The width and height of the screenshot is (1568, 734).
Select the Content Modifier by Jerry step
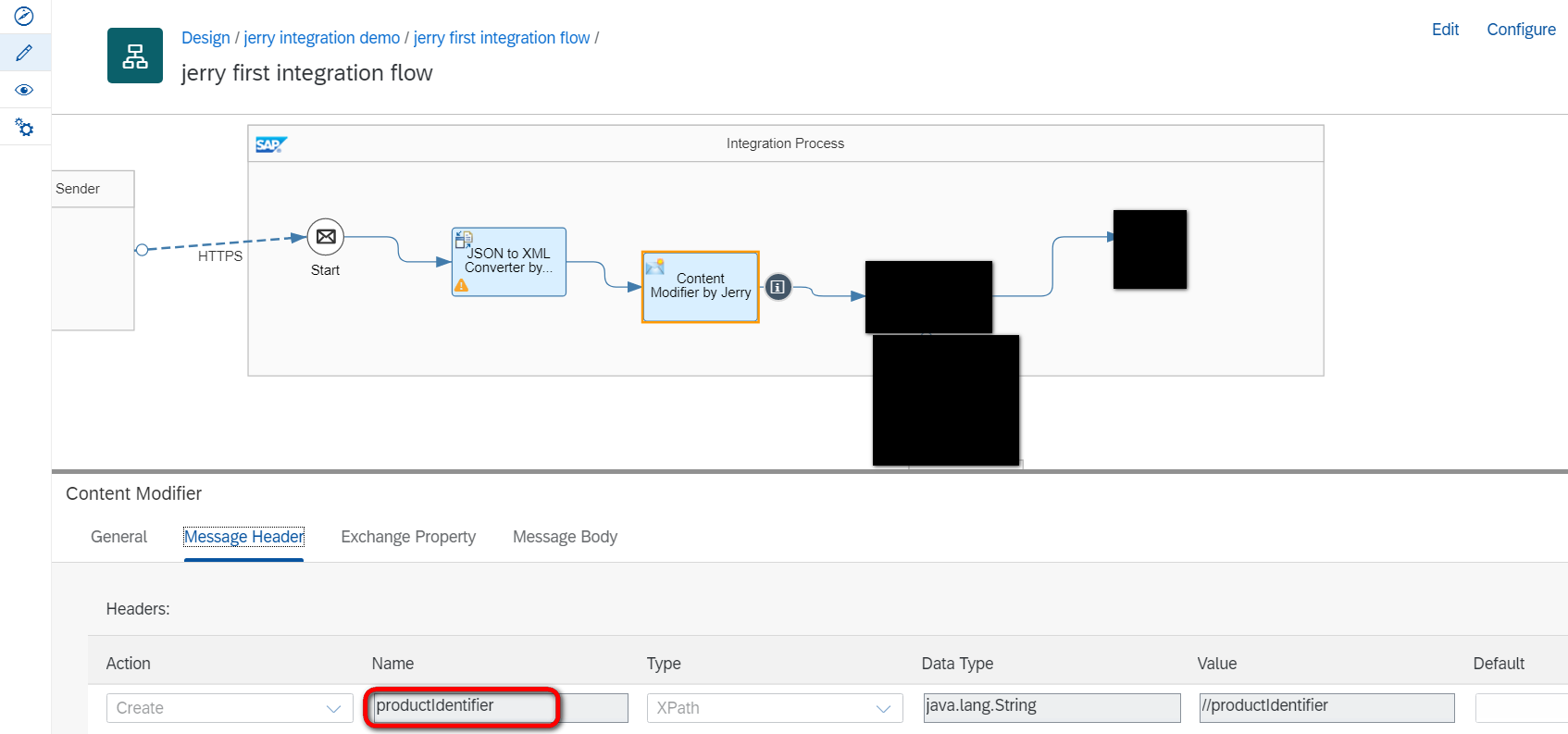pyautogui.click(x=701, y=286)
